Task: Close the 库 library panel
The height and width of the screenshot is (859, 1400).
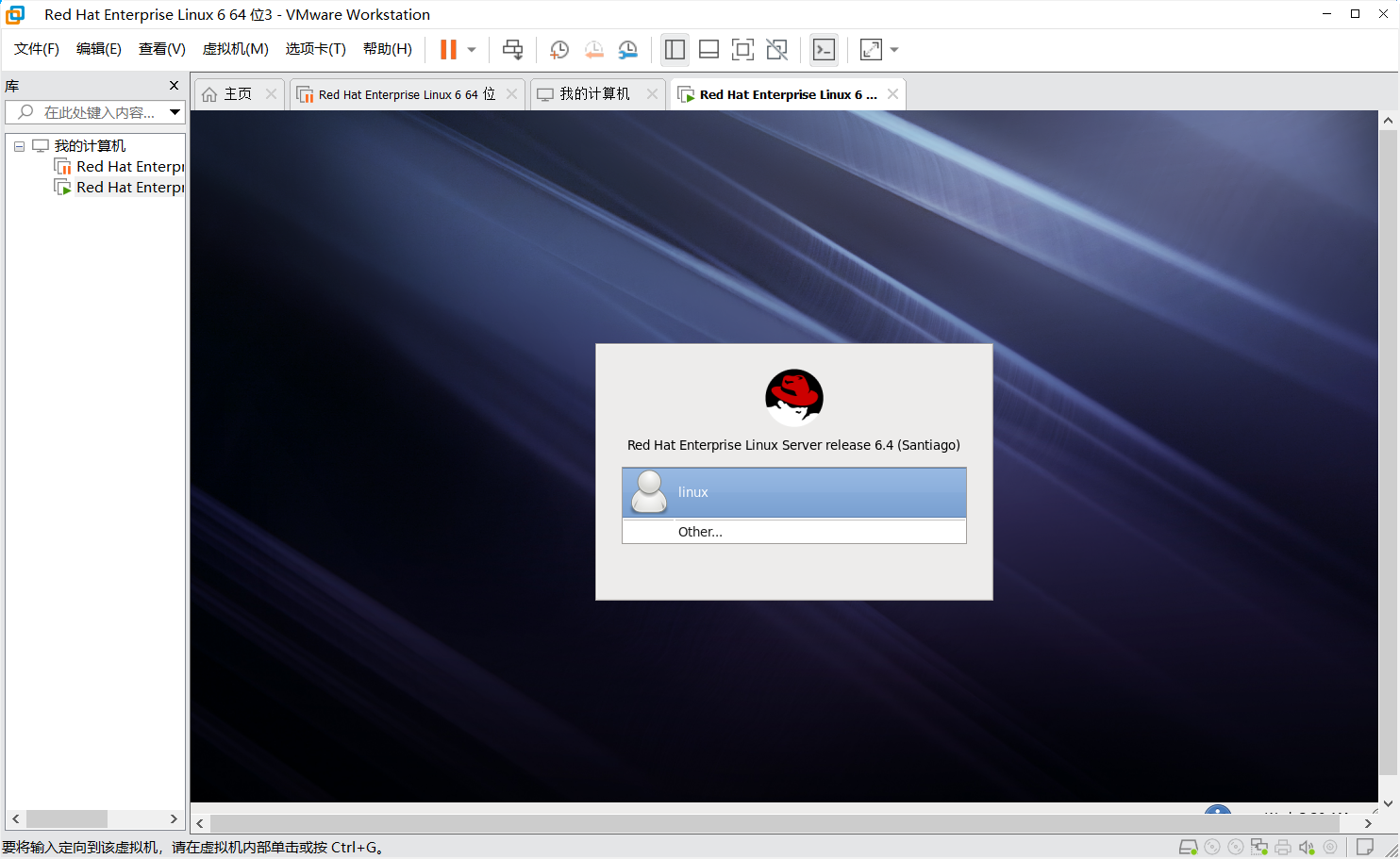Action: [174, 86]
